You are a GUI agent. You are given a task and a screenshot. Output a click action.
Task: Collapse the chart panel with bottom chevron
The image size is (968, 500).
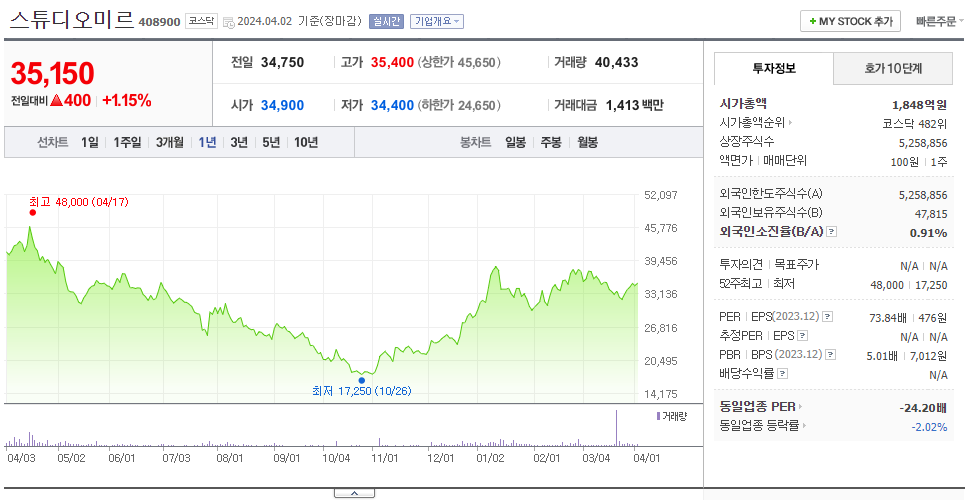click(x=354, y=493)
